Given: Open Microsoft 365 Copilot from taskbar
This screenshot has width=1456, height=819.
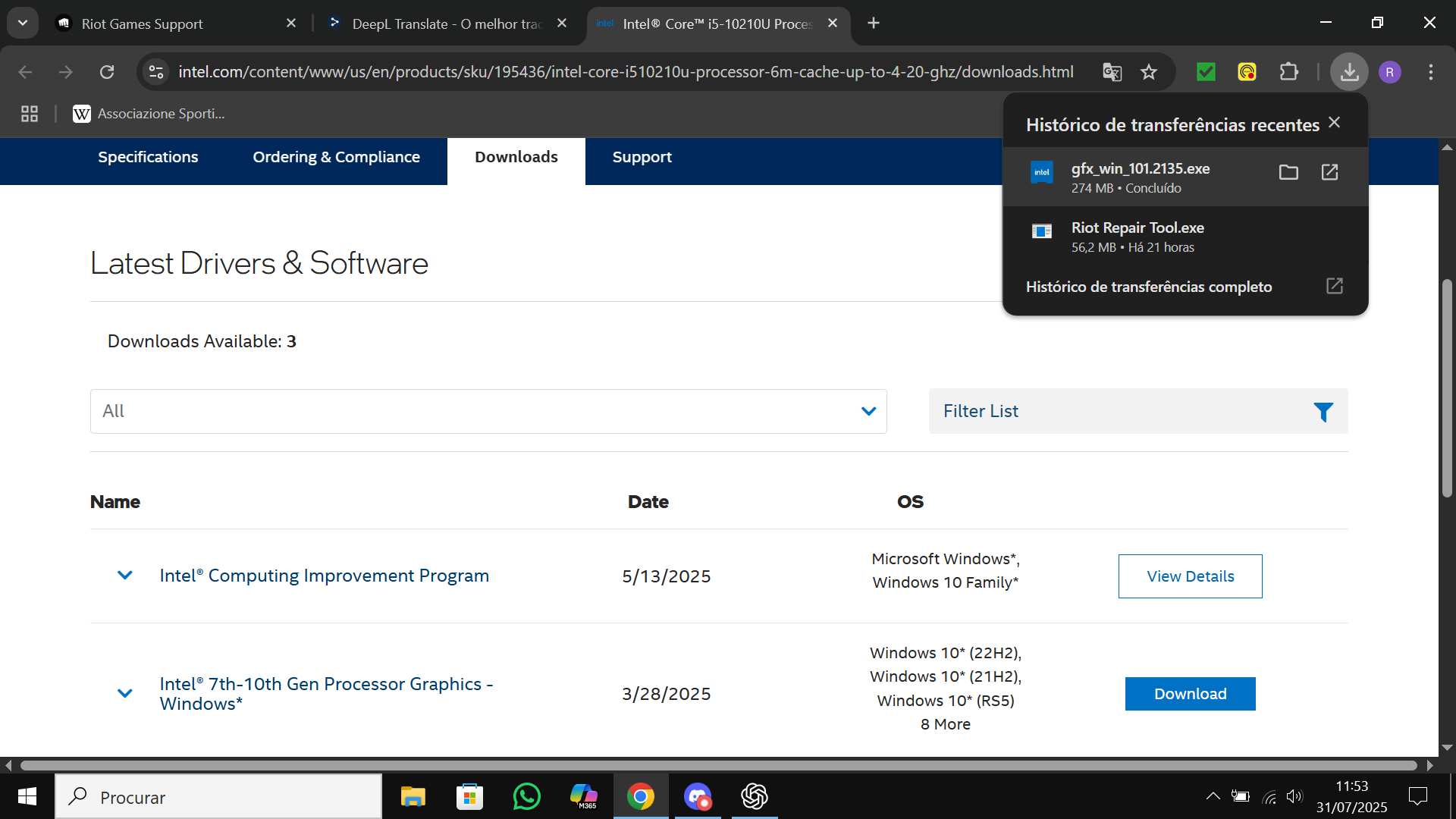Looking at the screenshot, I should tap(584, 797).
